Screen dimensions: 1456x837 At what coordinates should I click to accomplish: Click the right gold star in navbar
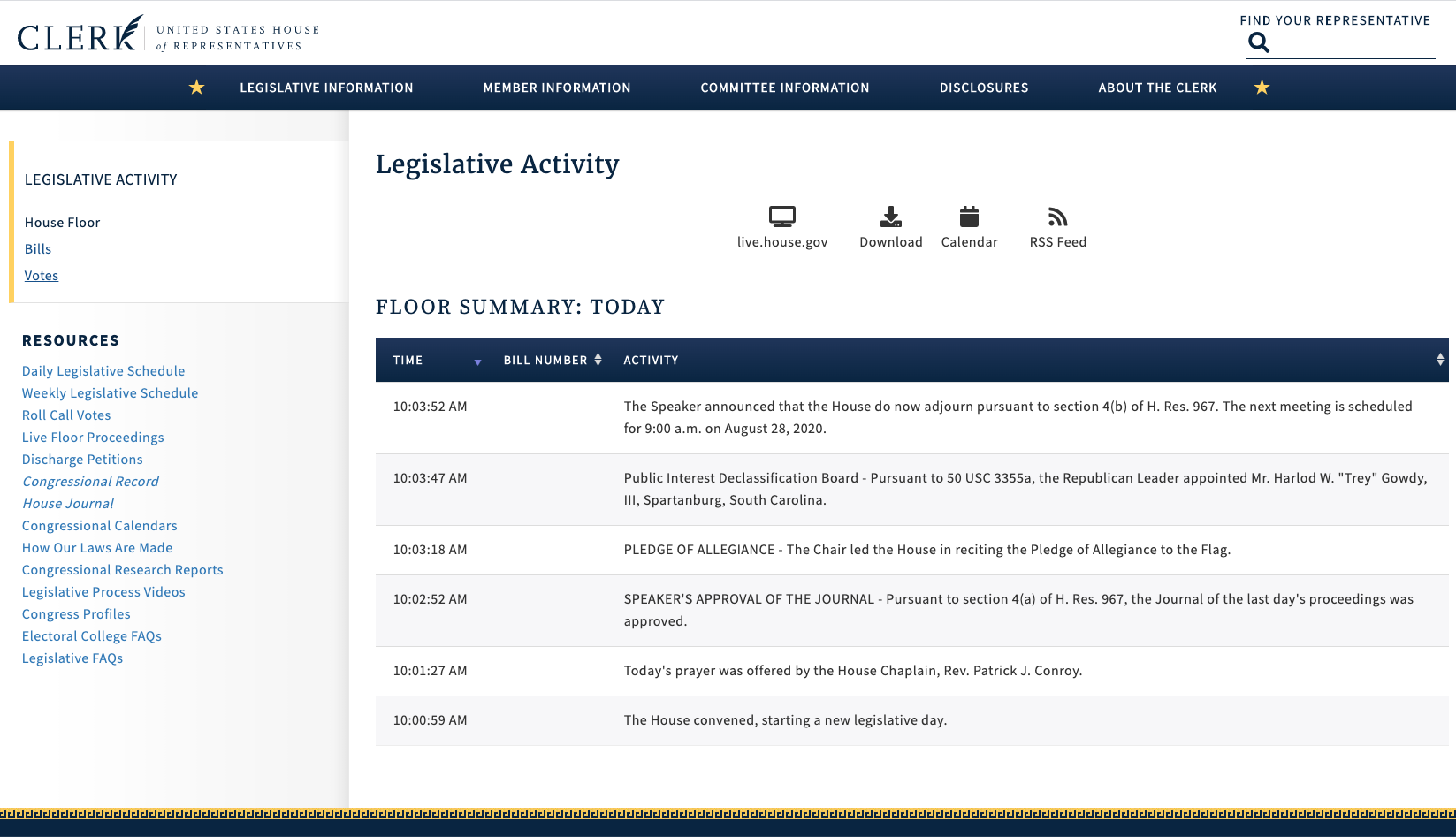[1262, 88]
